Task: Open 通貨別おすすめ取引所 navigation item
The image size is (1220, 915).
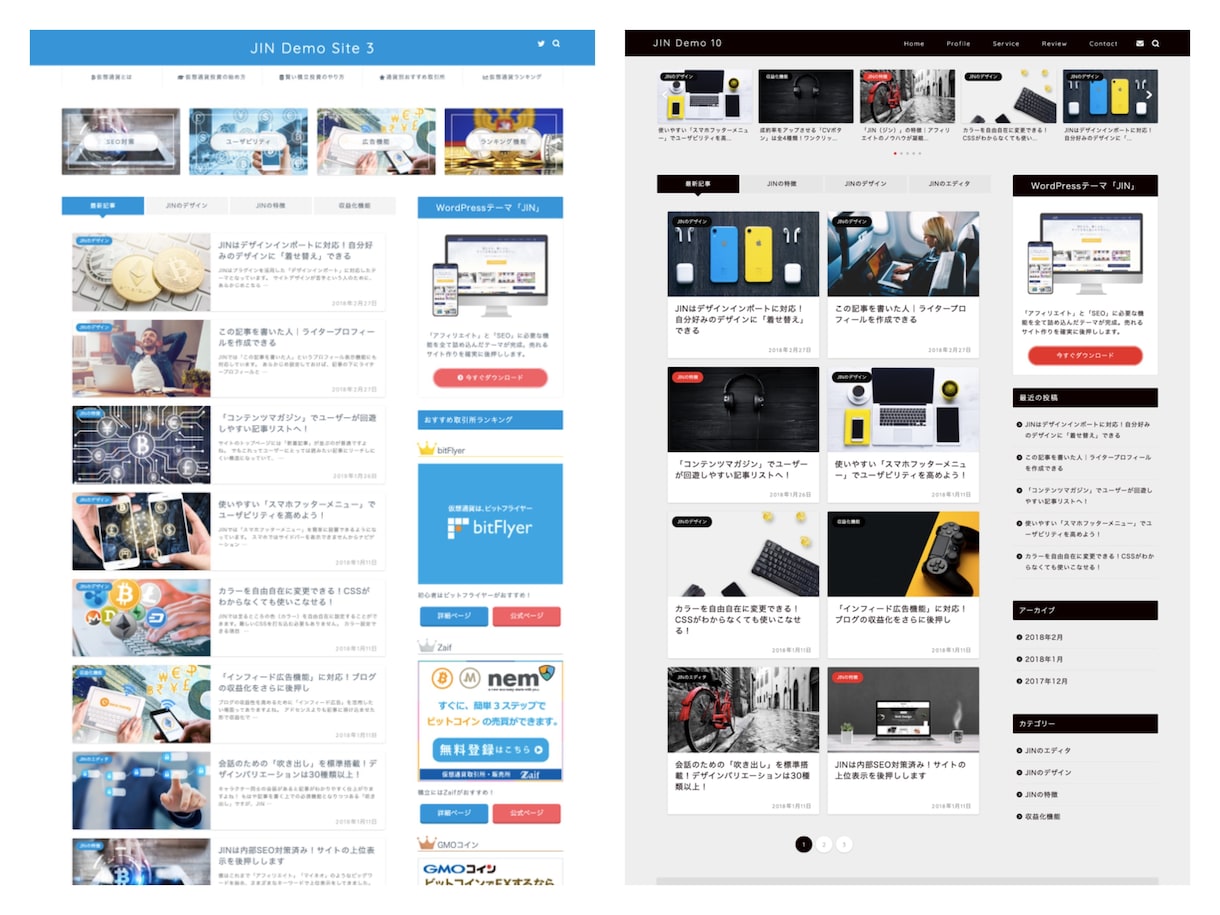Action: click(x=412, y=77)
